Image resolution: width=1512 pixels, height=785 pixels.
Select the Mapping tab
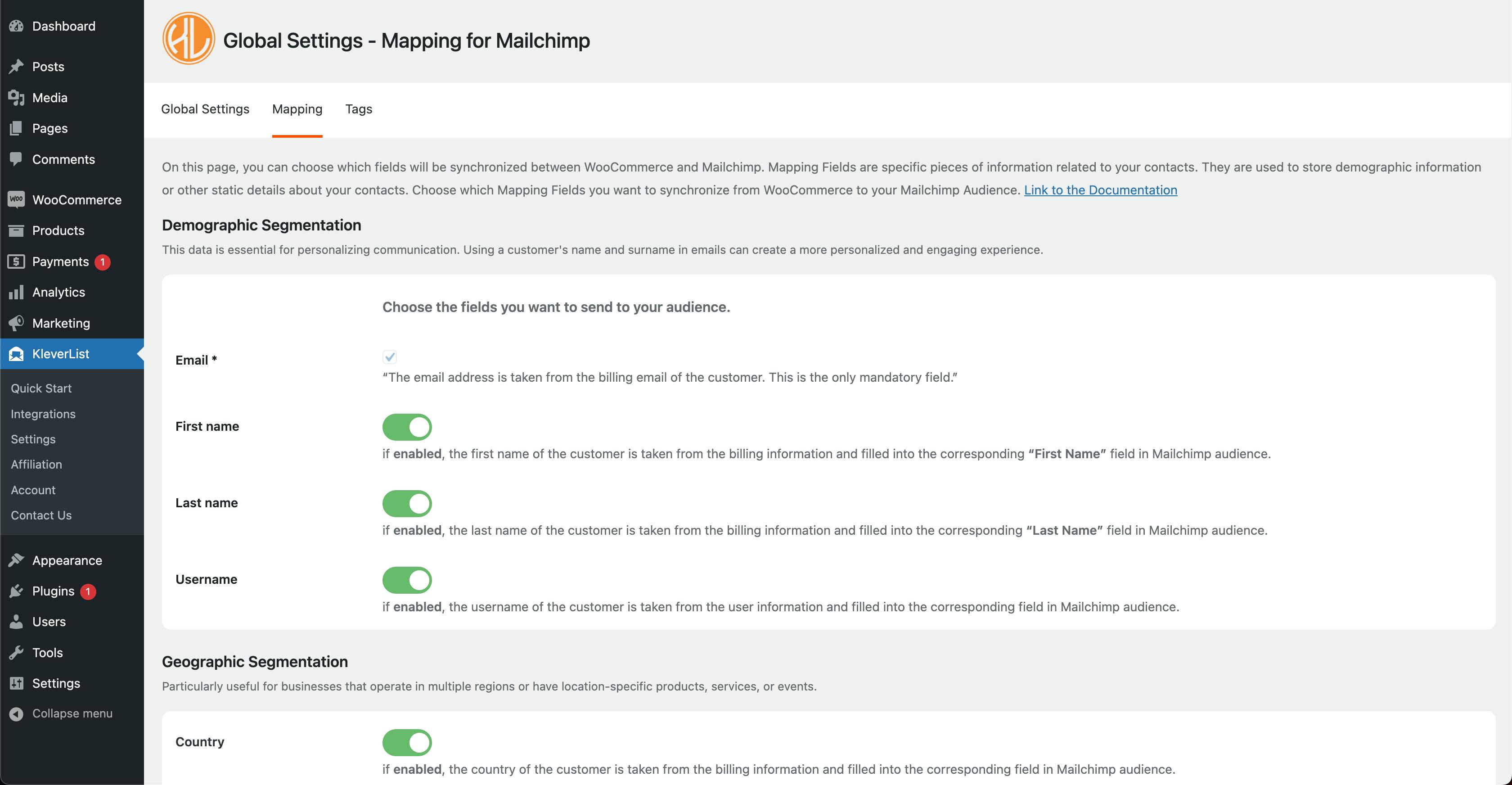pyautogui.click(x=297, y=109)
